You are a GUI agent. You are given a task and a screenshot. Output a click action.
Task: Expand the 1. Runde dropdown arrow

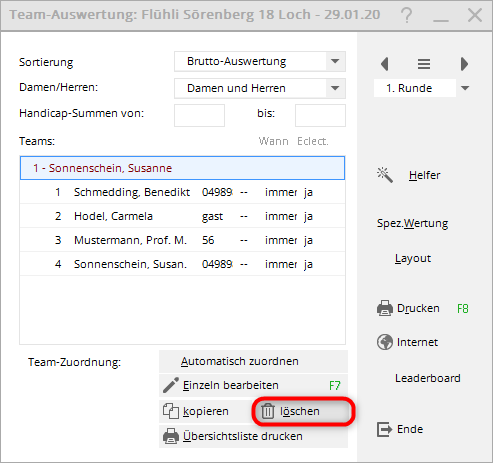pos(465,88)
